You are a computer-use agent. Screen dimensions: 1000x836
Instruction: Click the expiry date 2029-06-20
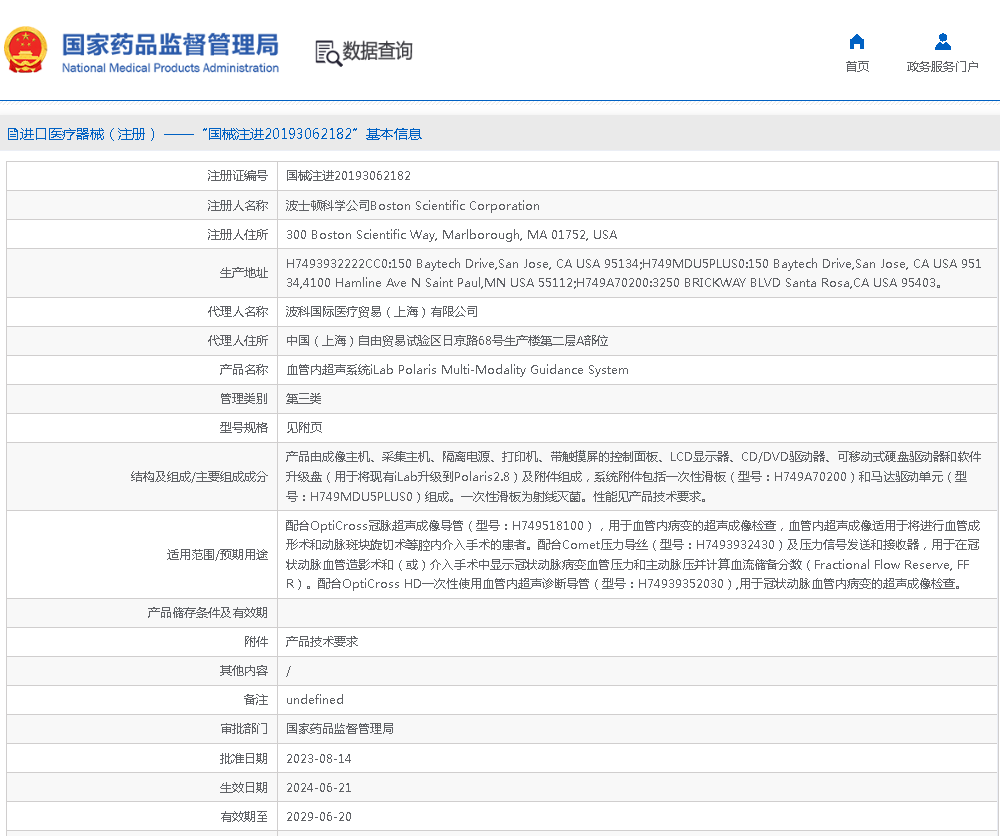tap(319, 817)
